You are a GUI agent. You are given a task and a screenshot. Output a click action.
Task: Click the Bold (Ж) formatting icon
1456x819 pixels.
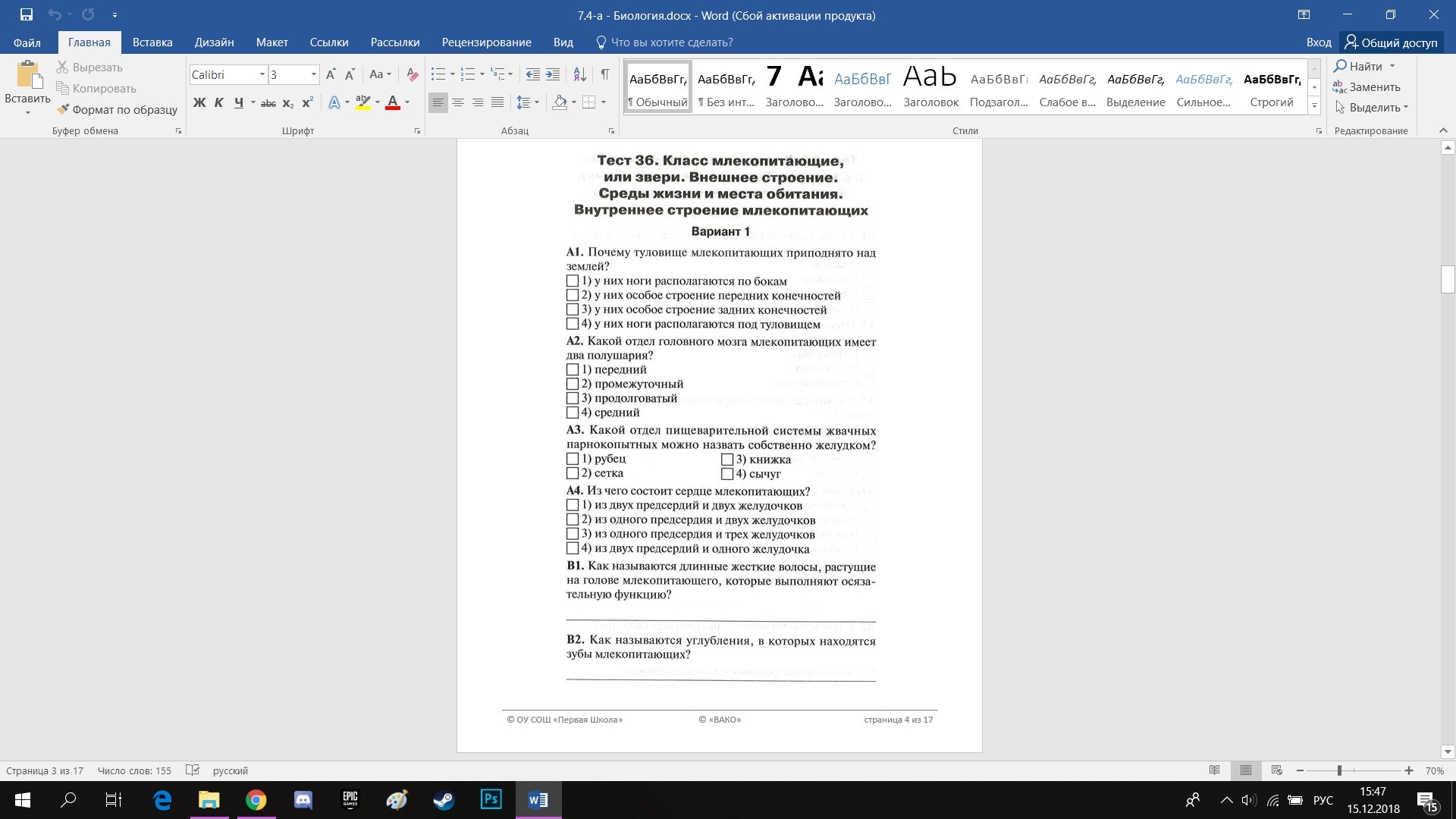(x=199, y=102)
